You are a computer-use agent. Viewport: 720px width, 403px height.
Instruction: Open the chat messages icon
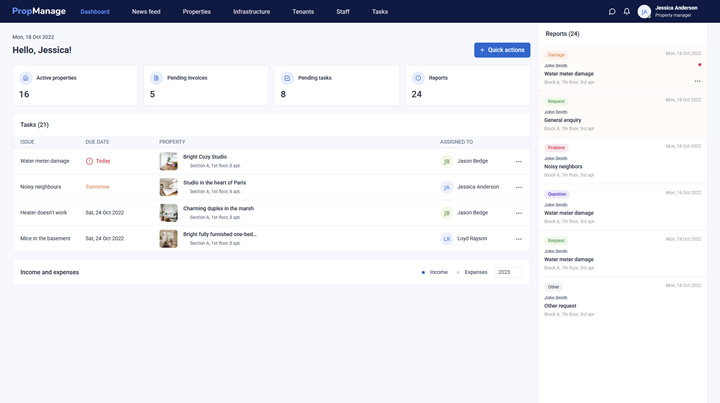pyautogui.click(x=612, y=12)
